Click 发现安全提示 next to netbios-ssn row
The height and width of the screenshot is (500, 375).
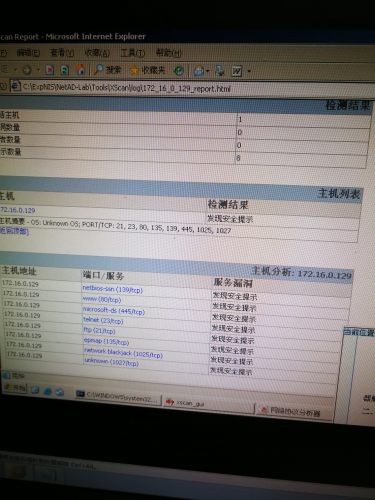pos(235,296)
